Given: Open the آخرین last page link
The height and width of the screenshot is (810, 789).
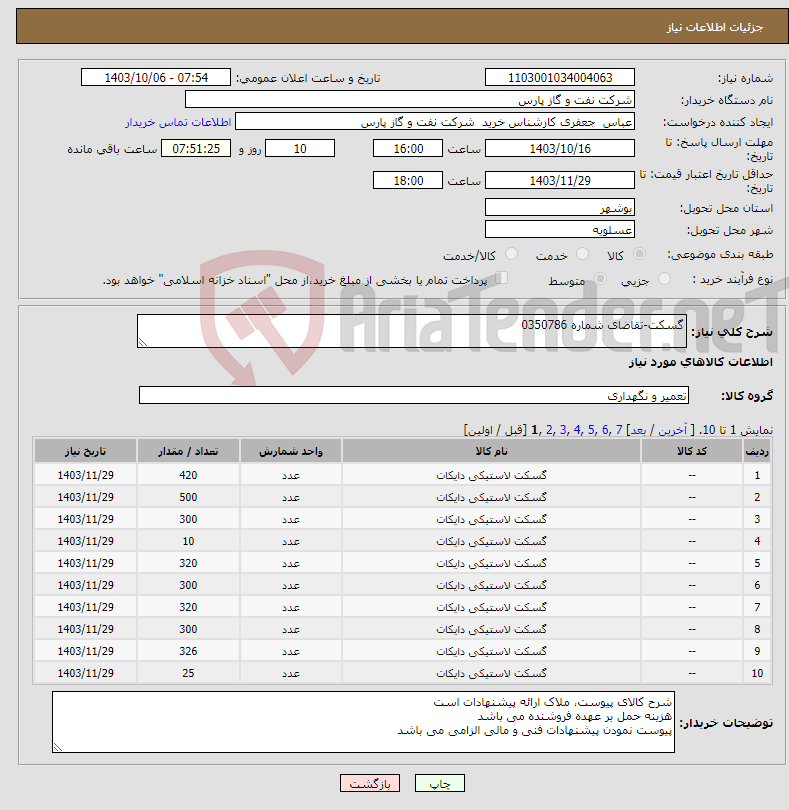Looking at the screenshot, I should coord(673,430).
